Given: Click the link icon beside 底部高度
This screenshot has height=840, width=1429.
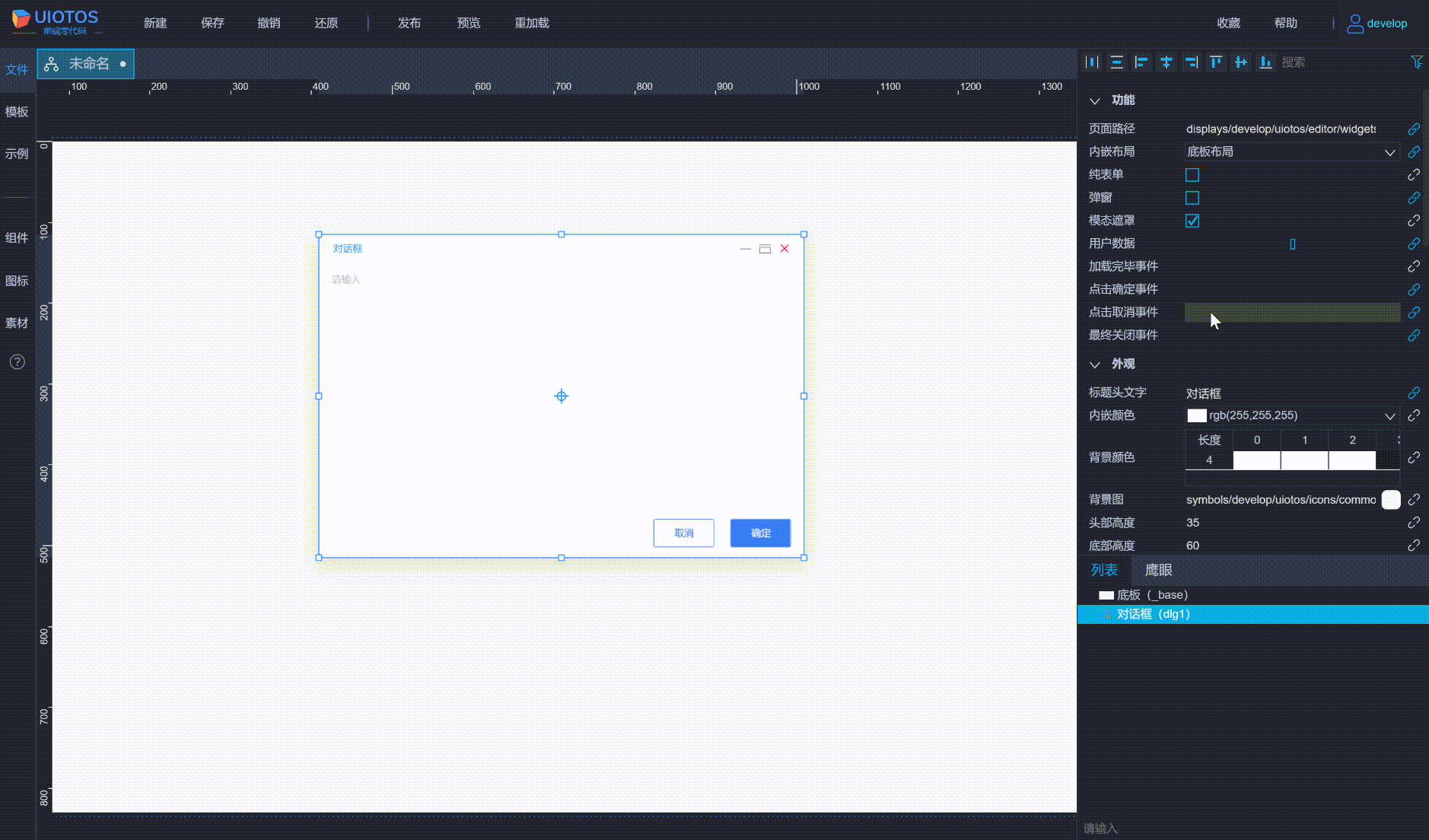Looking at the screenshot, I should 1414,546.
